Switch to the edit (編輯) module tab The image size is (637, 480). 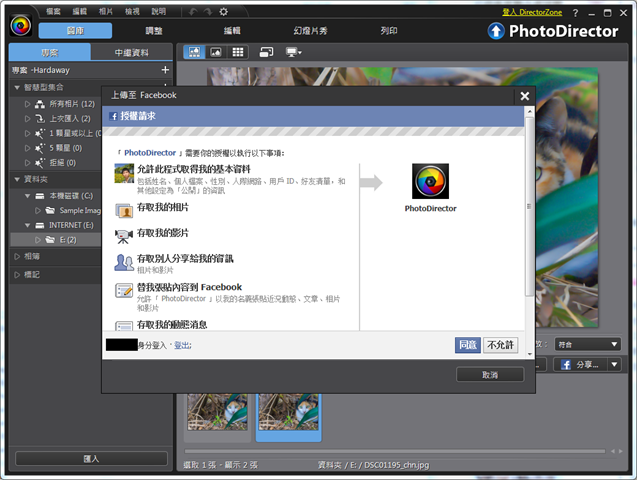point(232,31)
